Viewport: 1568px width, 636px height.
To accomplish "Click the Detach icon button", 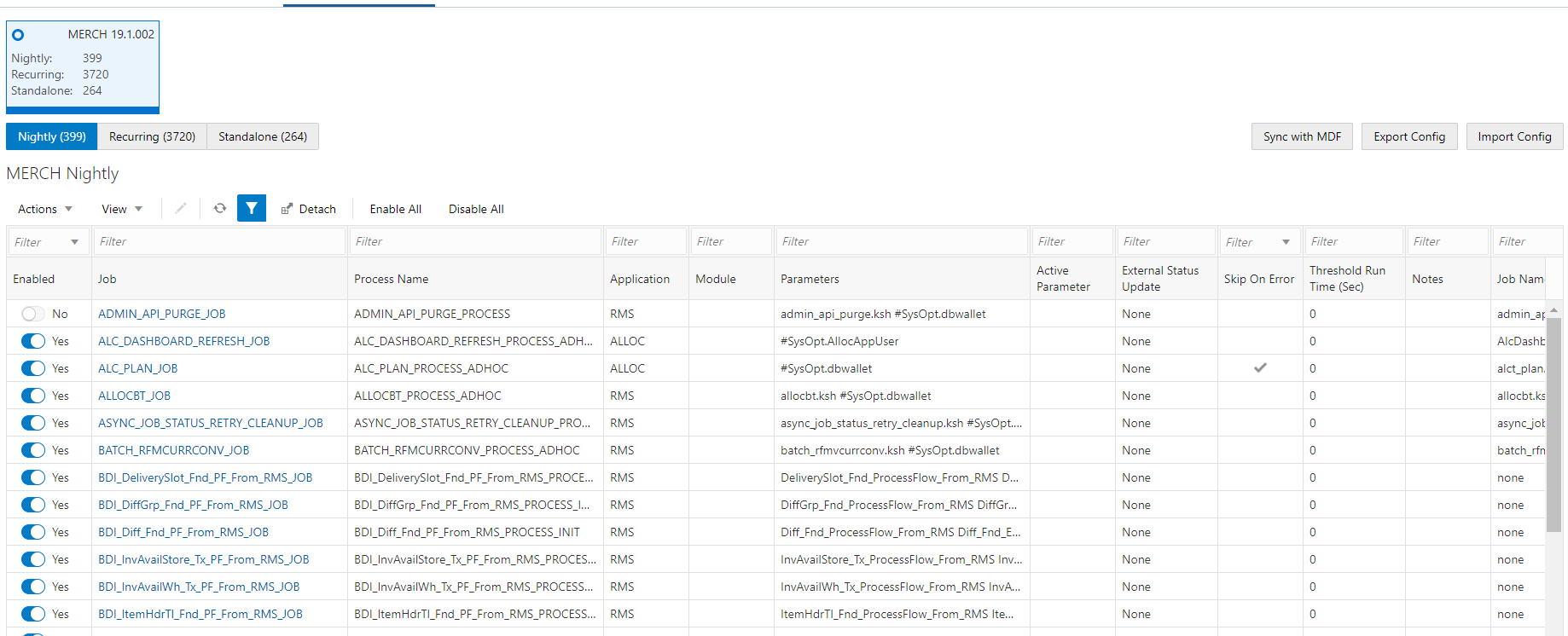I will (x=309, y=209).
